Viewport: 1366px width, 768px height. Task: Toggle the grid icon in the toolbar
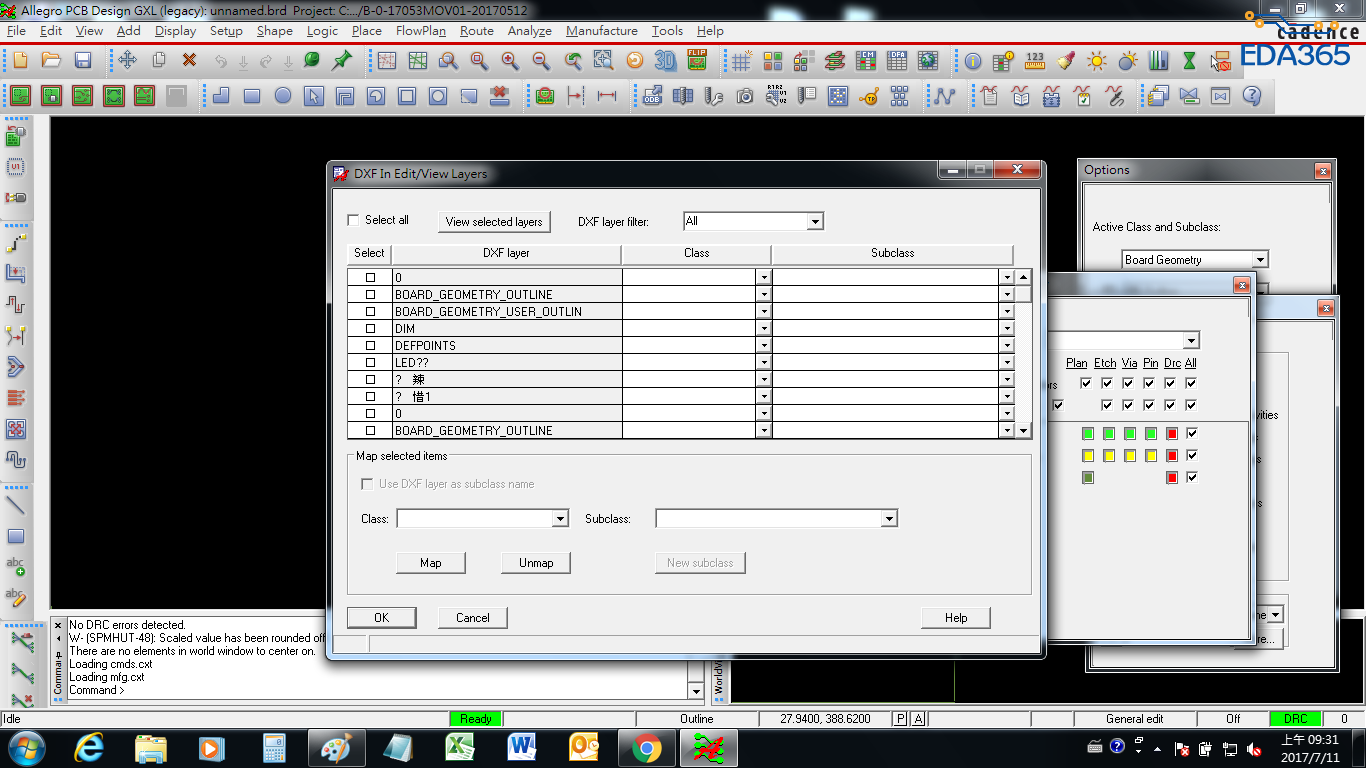(741, 61)
